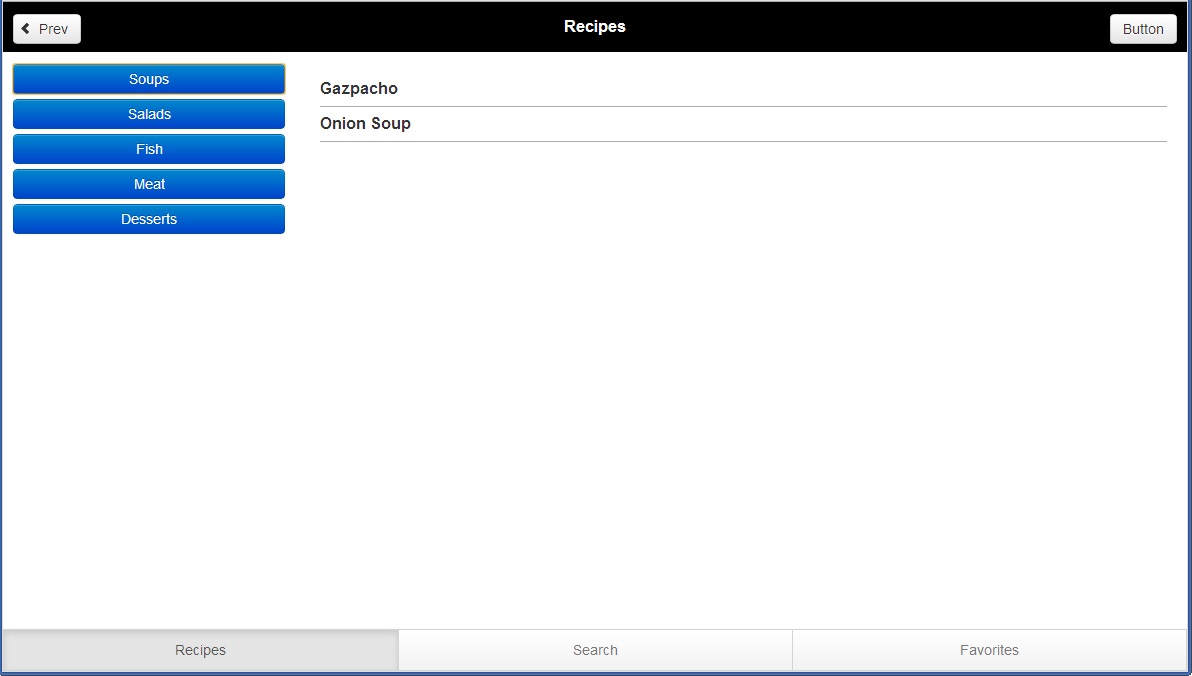Click the back chevron icon beside Prev

click(26, 29)
